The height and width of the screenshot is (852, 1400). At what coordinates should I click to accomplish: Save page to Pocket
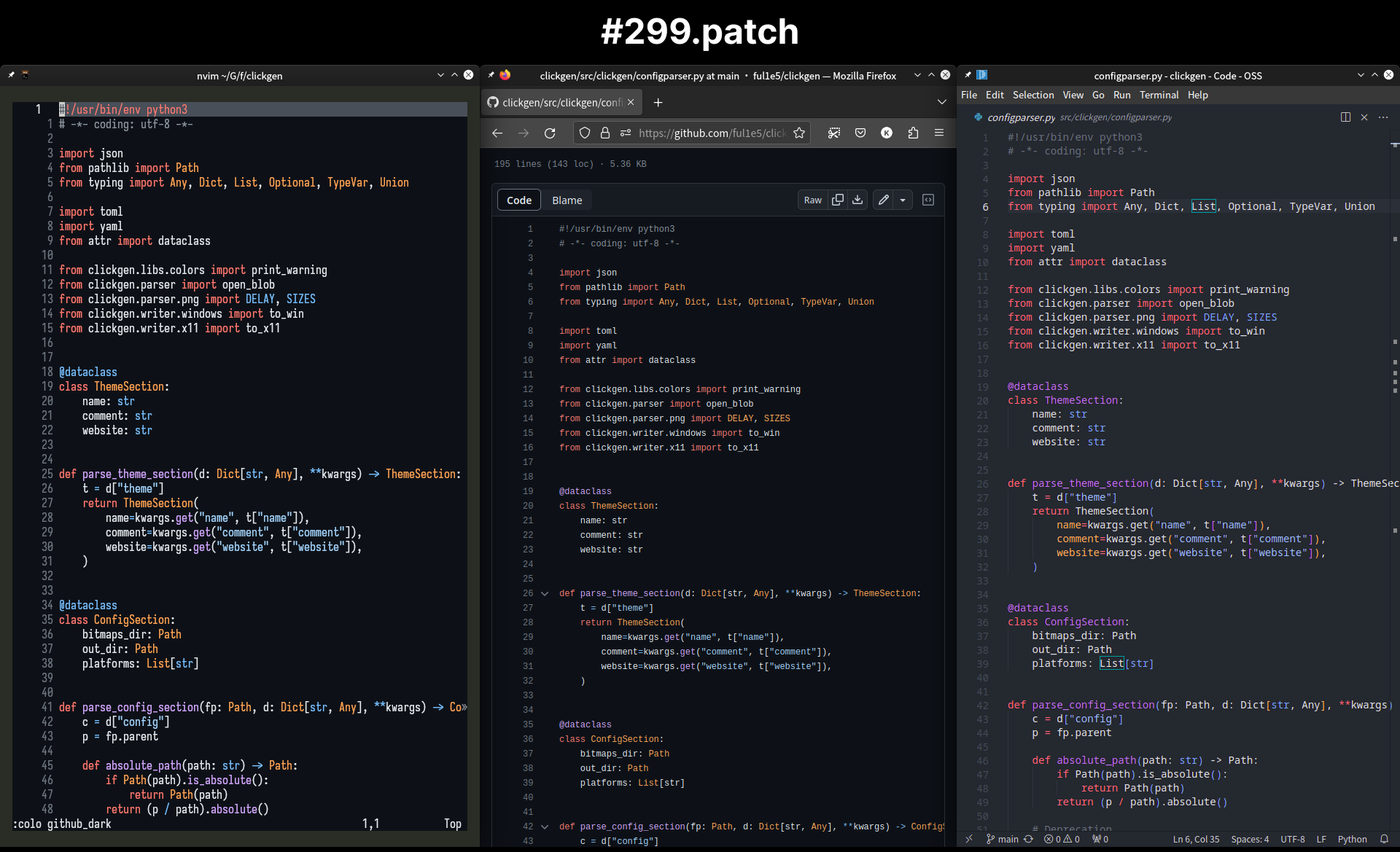point(860,133)
